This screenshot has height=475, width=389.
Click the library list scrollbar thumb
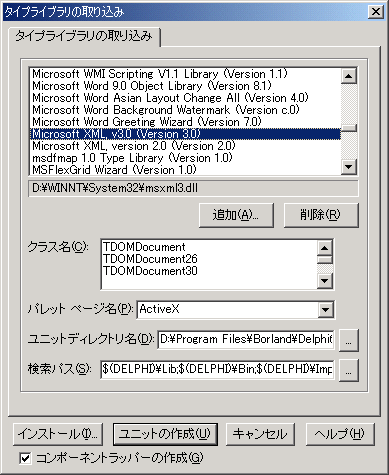(x=349, y=128)
